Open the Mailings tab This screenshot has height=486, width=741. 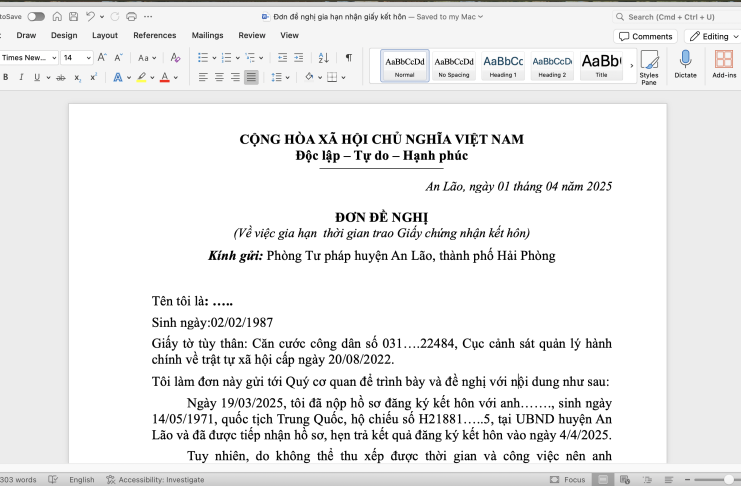207,35
